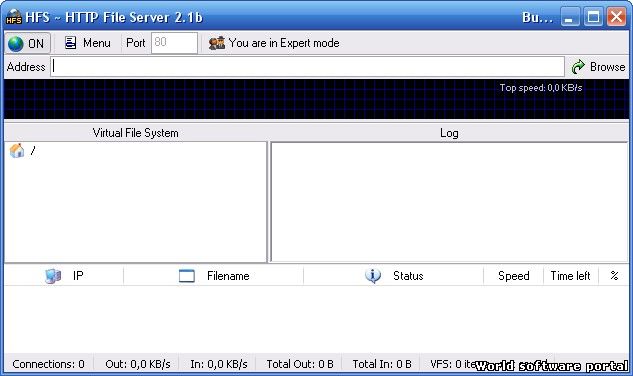Toggle the server ON button
Image resolution: width=633 pixels, height=376 pixels.
27,43
